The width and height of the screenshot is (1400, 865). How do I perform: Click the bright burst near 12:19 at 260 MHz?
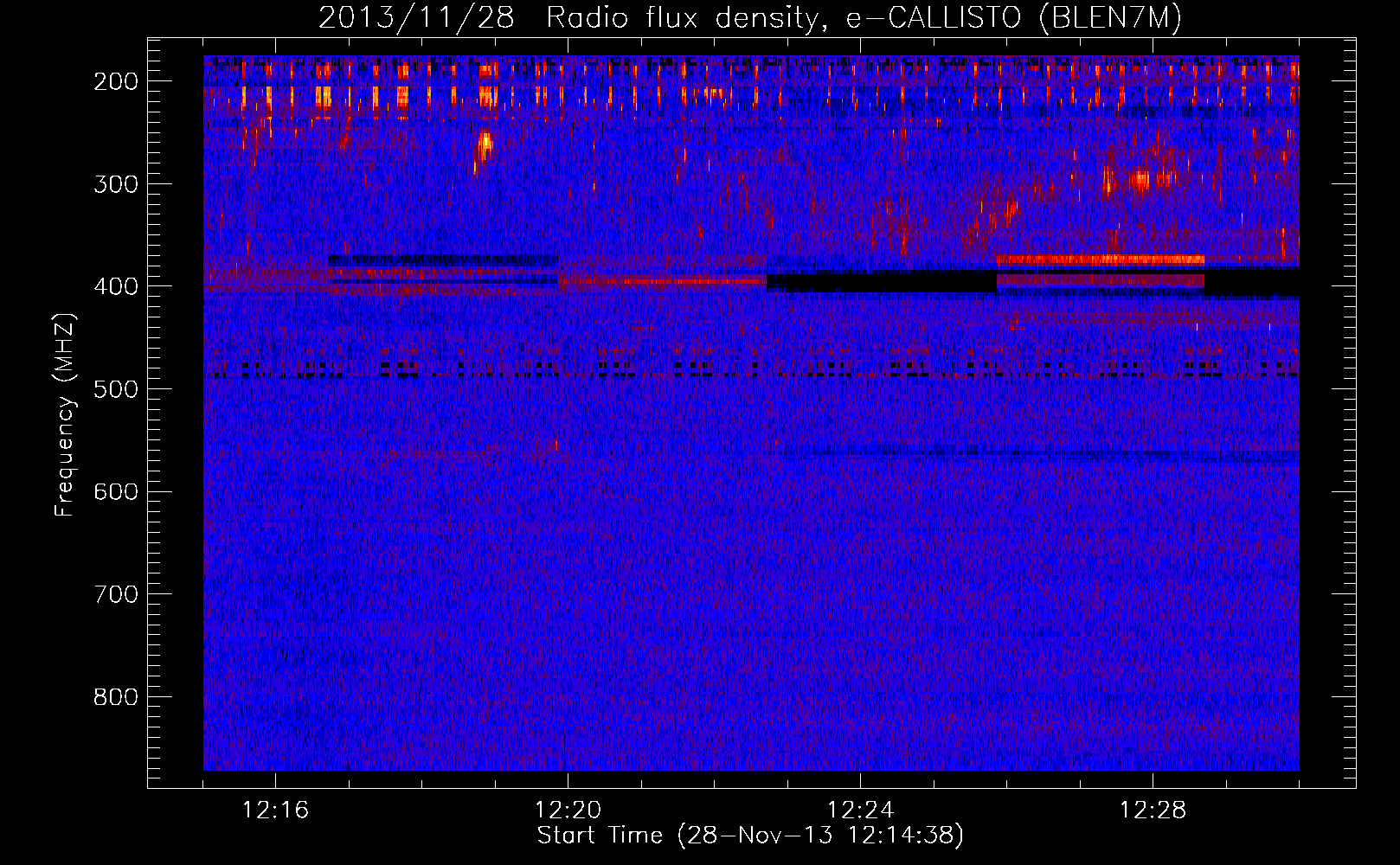pos(484,144)
